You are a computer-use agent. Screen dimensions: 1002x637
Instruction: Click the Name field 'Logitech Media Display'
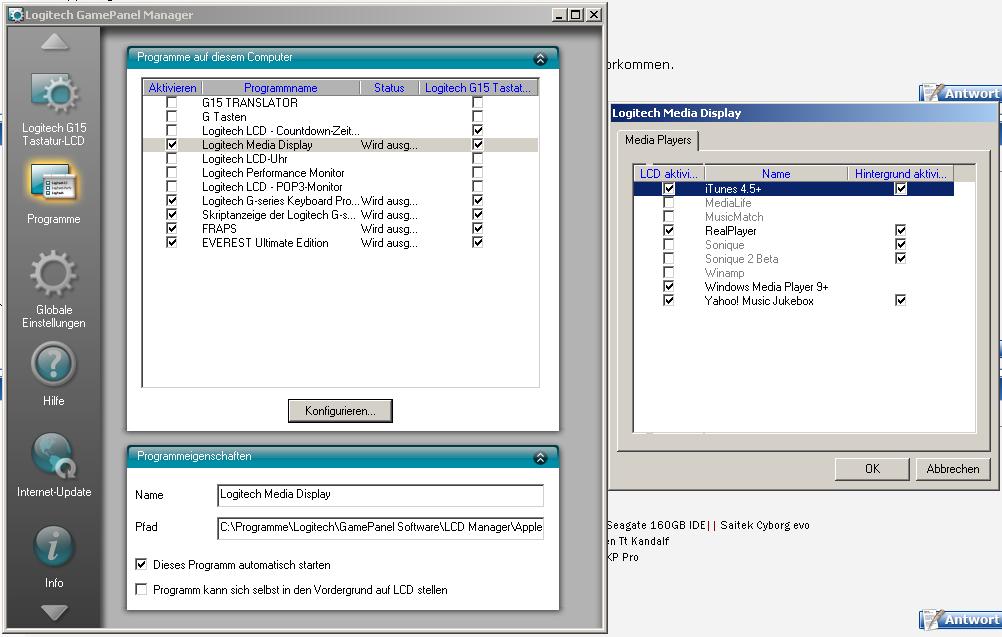click(x=380, y=495)
